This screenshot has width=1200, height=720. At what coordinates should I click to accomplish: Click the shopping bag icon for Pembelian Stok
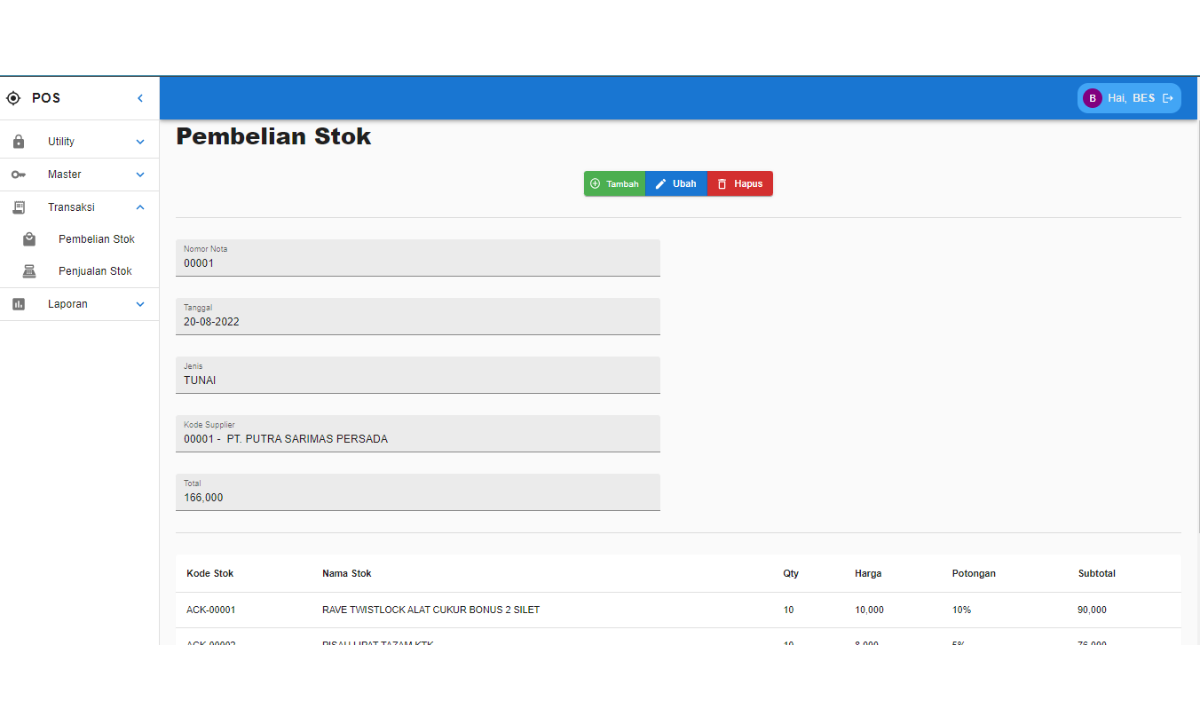tap(29, 240)
